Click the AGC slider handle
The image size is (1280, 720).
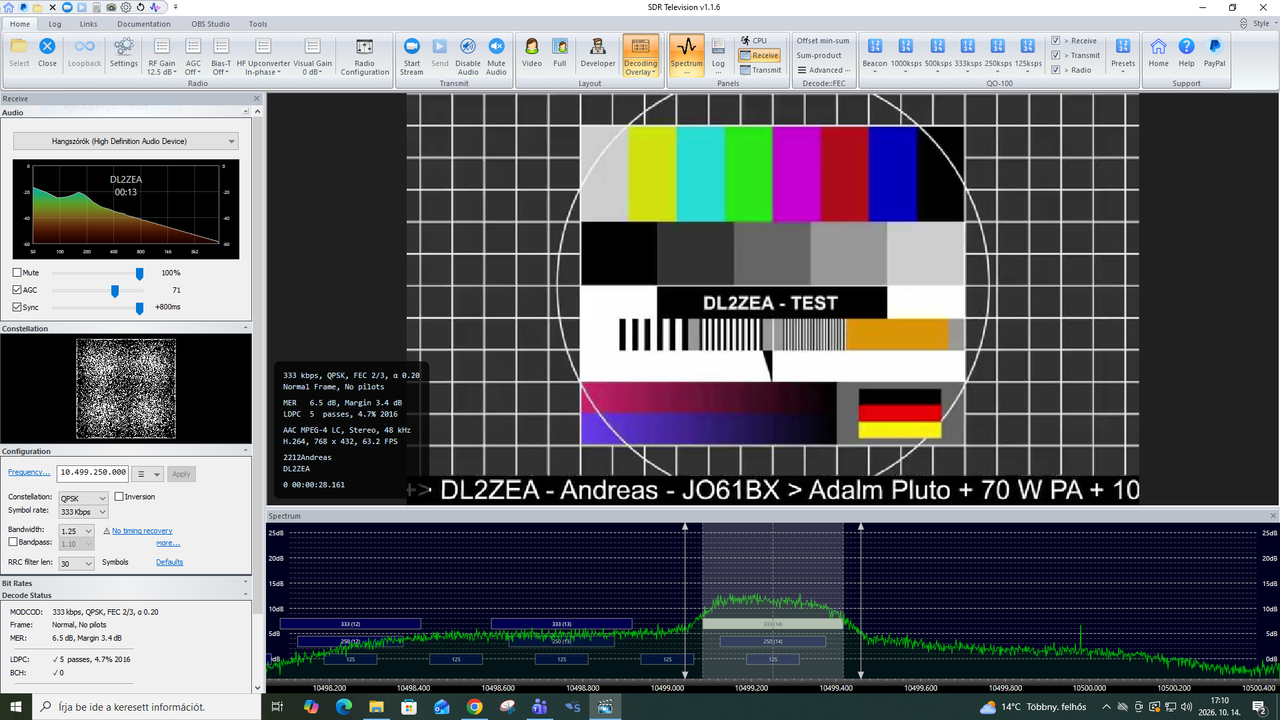(115, 290)
